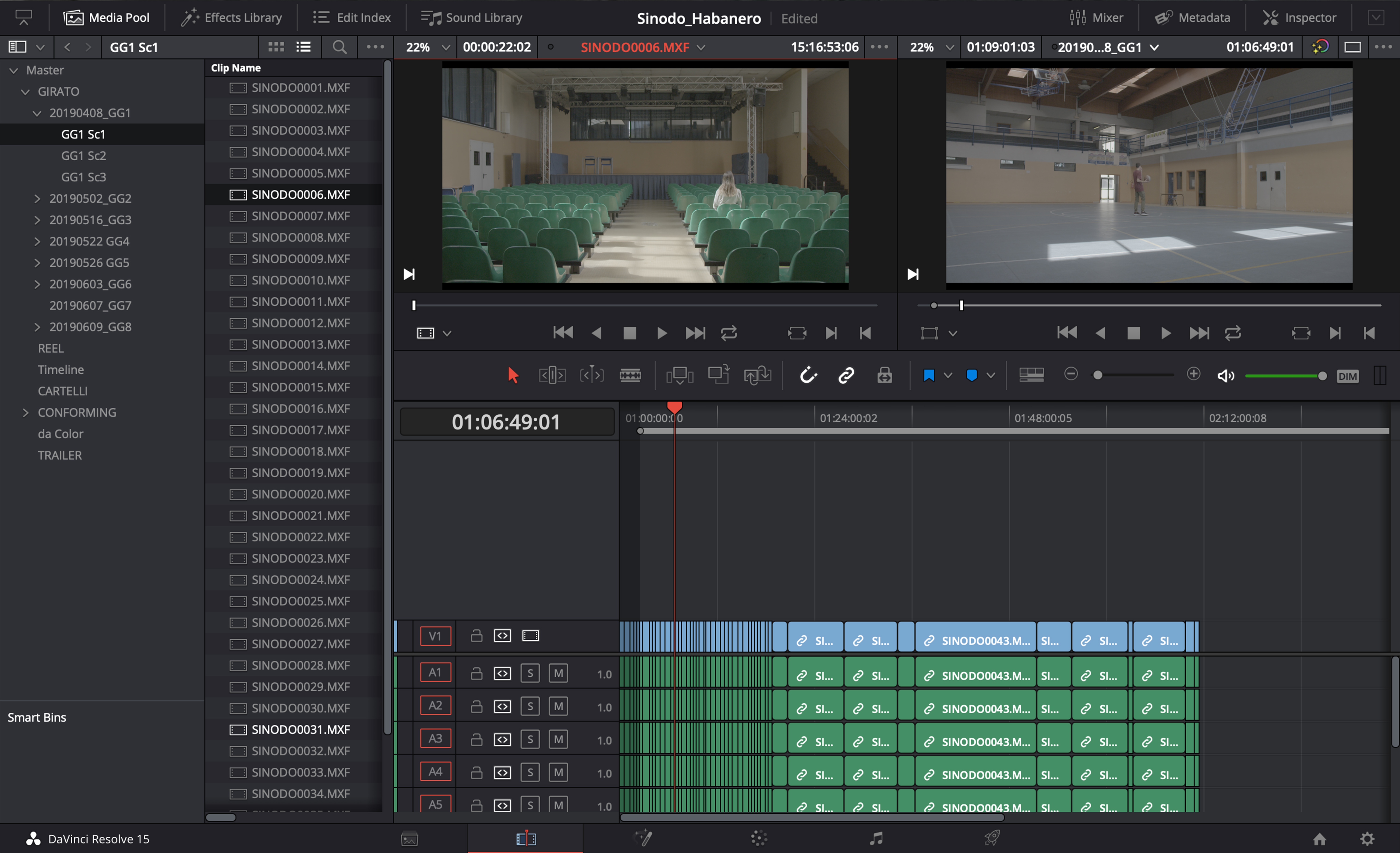Toggle linked selection chain icon
The height and width of the screenshot is (853, 1400).
846,375
